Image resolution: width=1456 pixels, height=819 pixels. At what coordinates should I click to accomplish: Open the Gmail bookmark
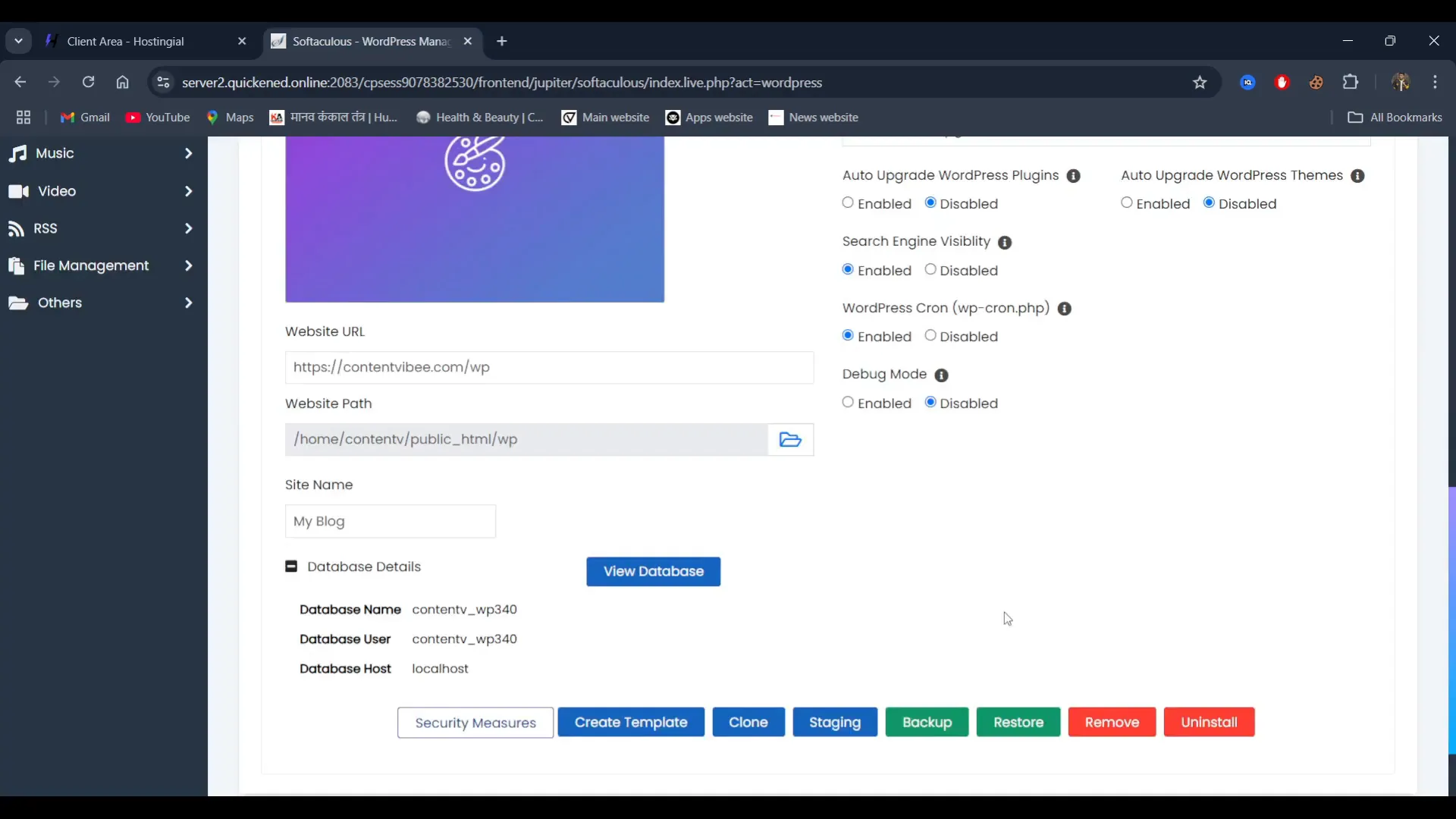85,118
